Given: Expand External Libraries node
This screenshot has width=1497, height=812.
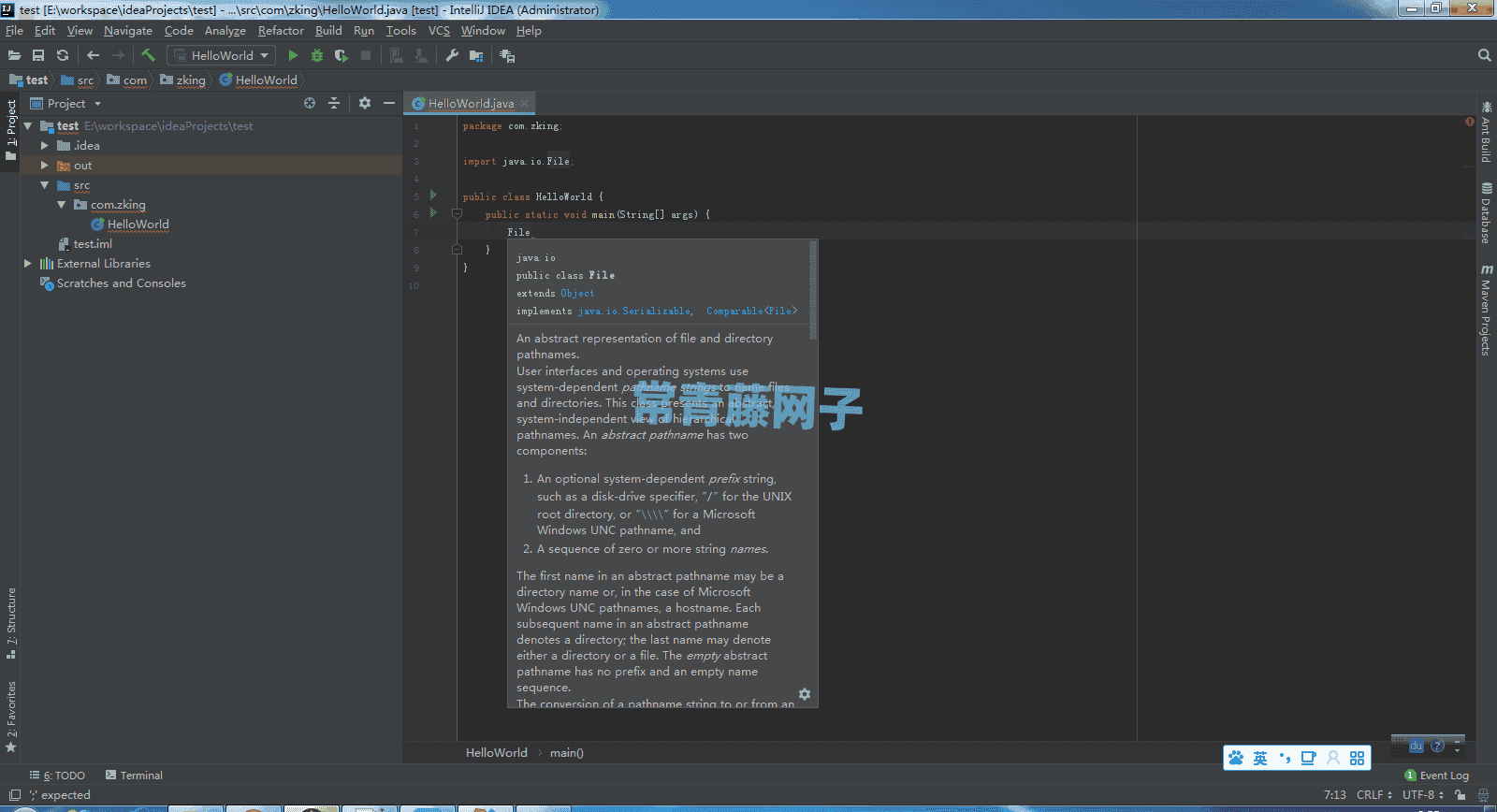Looking at the screenshot, I should click(x=28, y=264).
